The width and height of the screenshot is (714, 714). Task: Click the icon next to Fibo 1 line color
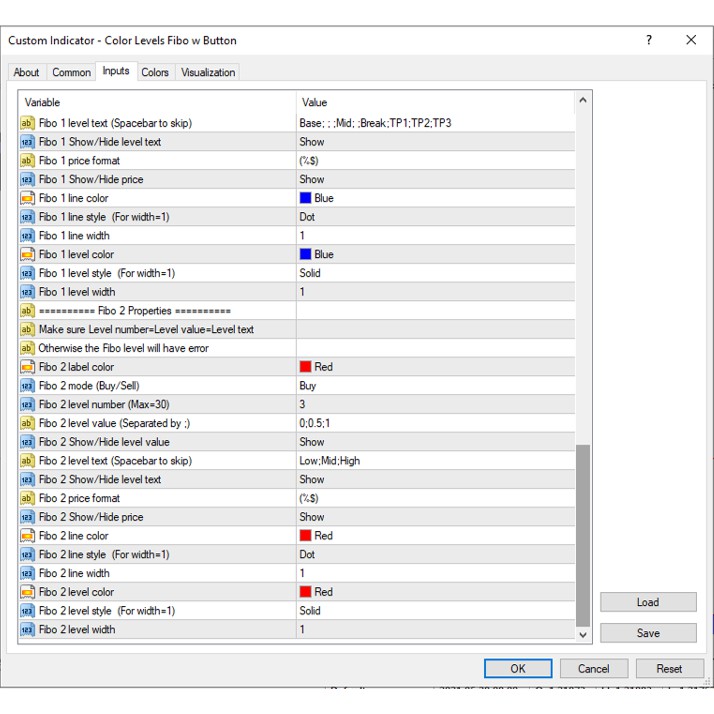tap(27, 198)
